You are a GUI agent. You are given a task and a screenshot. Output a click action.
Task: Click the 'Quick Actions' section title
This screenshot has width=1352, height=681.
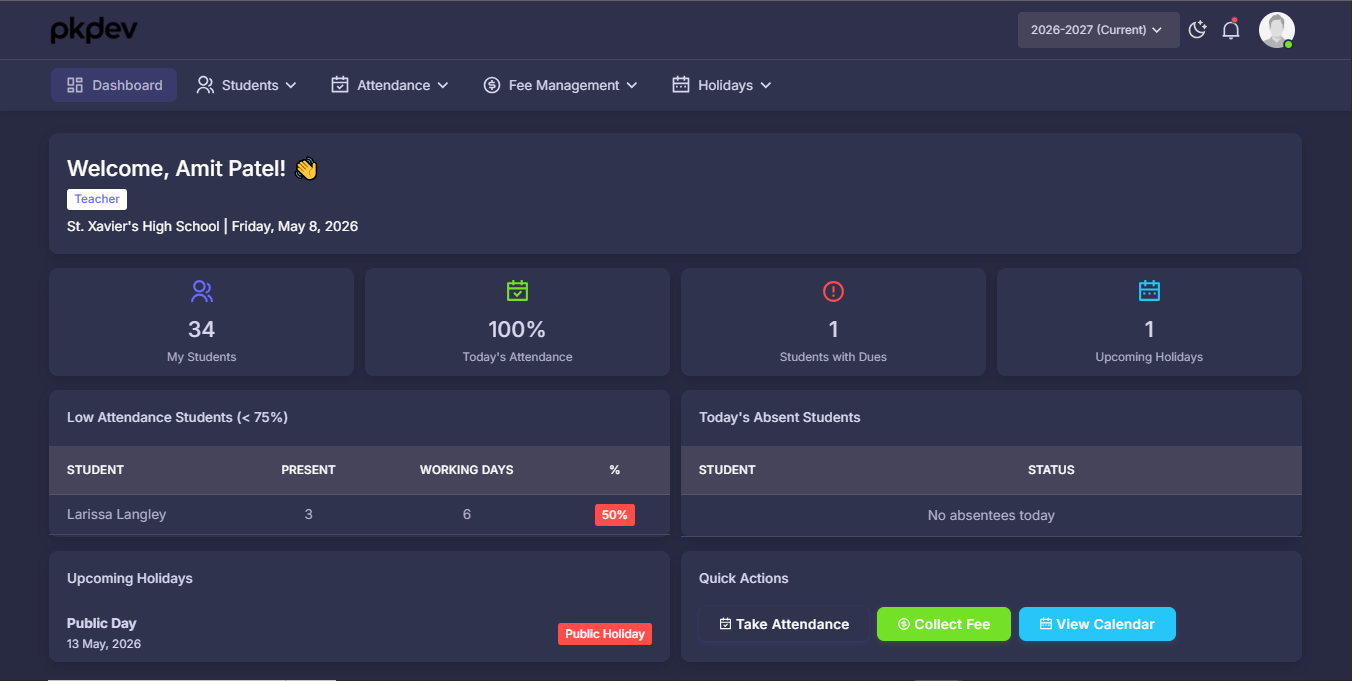[744, 578]
